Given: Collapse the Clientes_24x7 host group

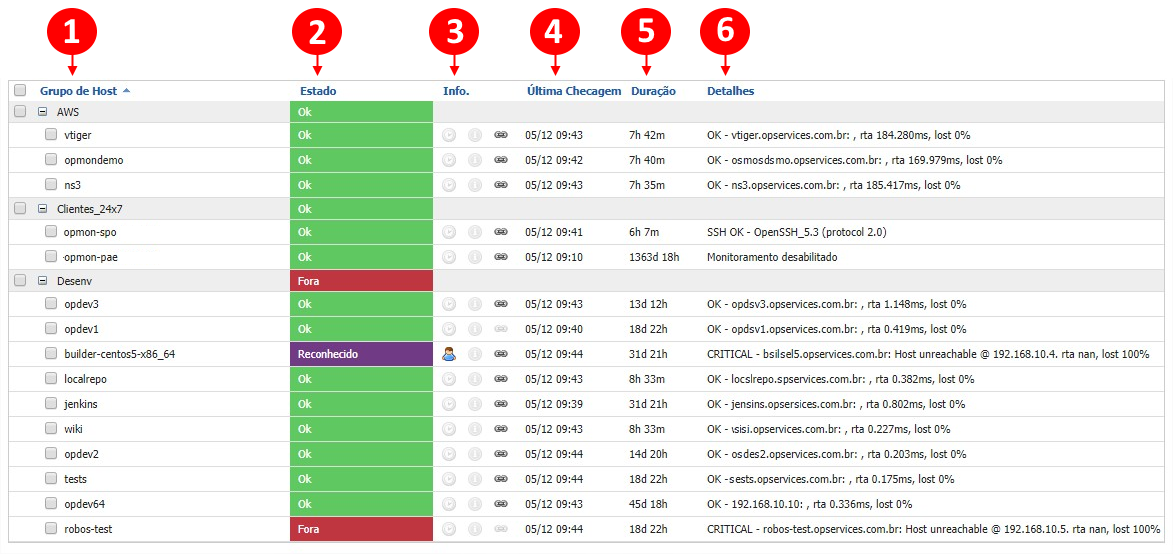Looking at the screenshot, I should [x=42, y=209].
